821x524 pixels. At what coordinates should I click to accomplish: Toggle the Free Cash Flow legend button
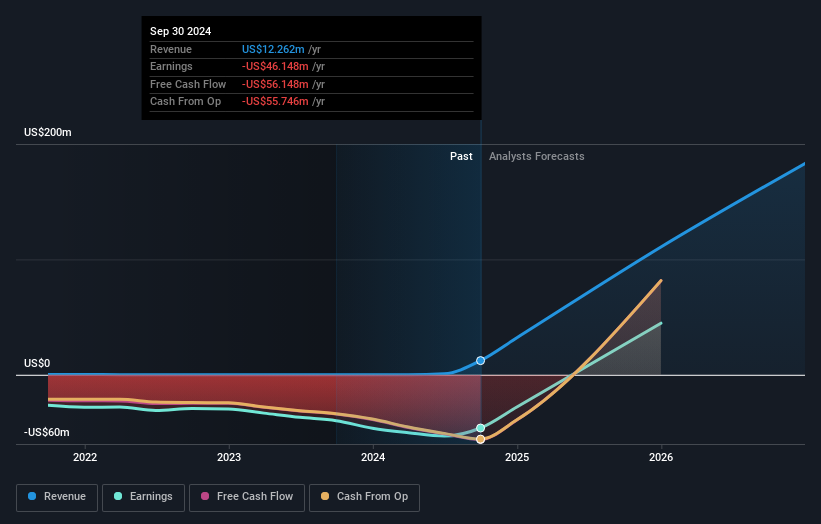click(247, 497)
